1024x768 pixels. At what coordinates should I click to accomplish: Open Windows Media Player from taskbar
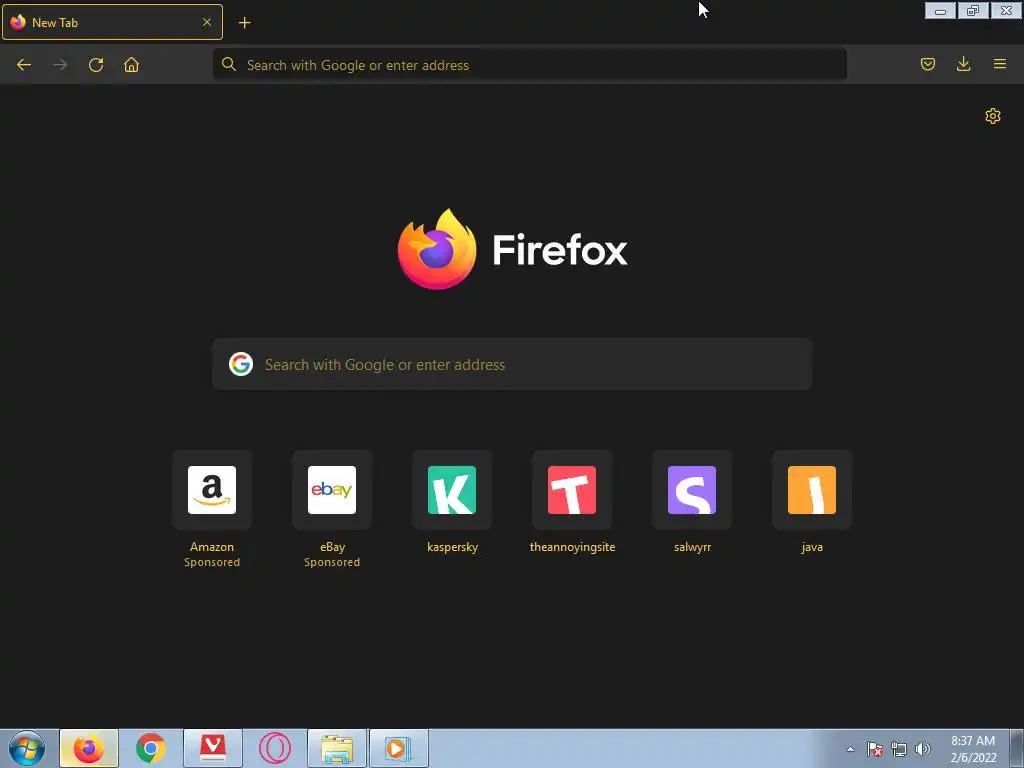pyautogui.click(x=399, y=748)
